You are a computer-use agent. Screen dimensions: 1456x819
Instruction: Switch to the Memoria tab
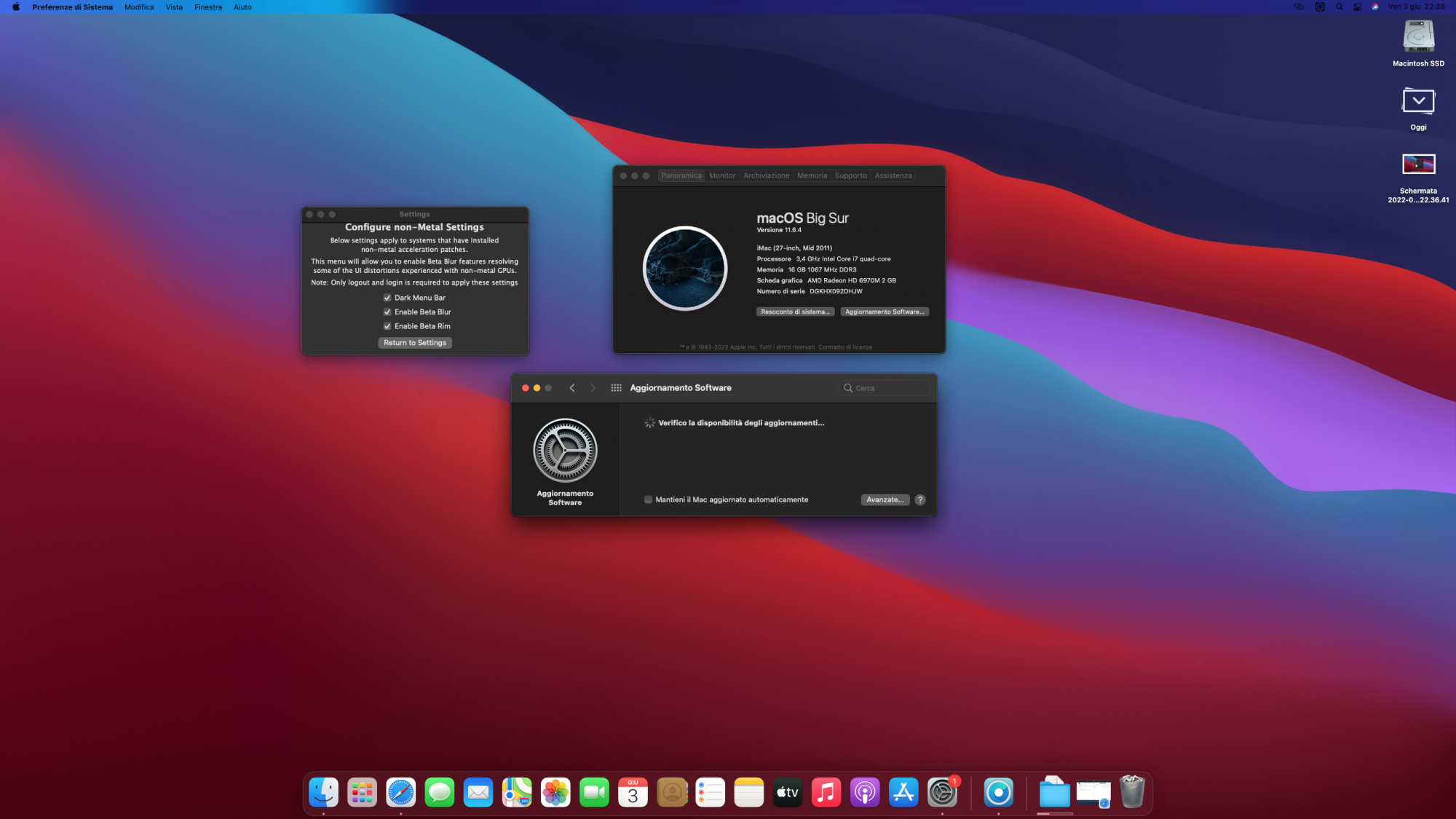click(812, 175)
